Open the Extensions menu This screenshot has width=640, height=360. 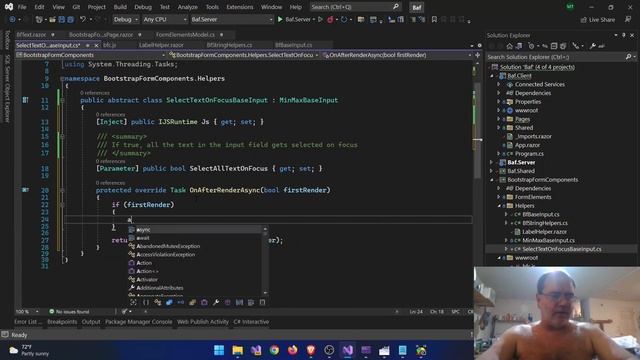(240, 7)
